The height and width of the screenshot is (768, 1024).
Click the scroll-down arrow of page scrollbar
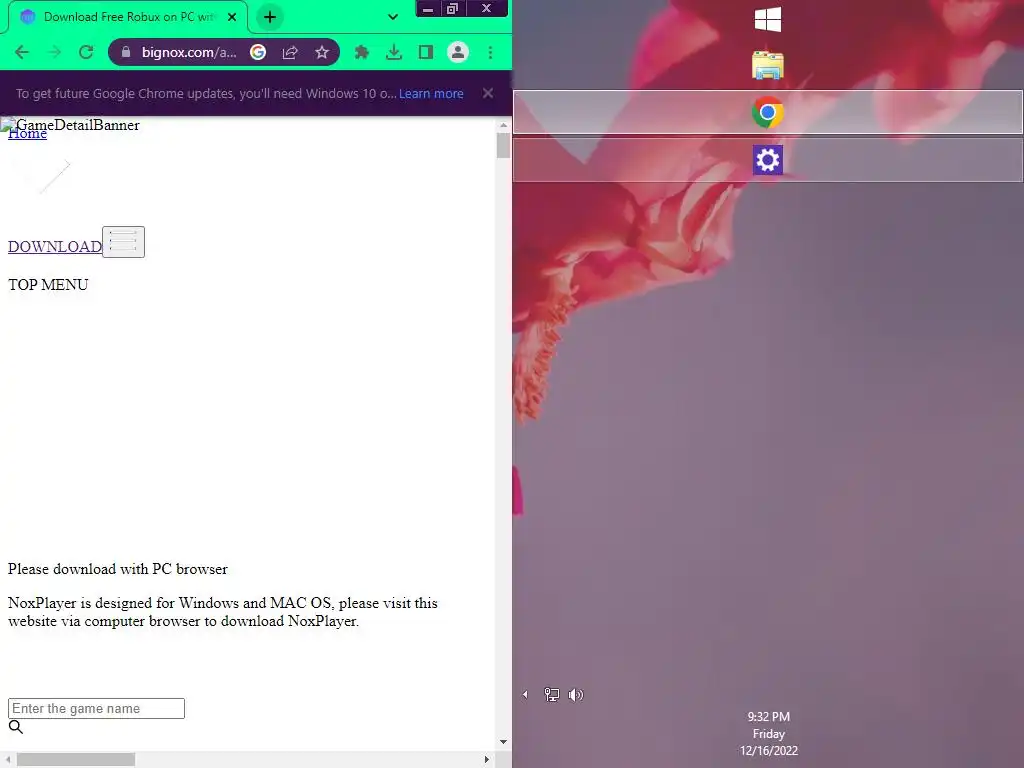503,742
